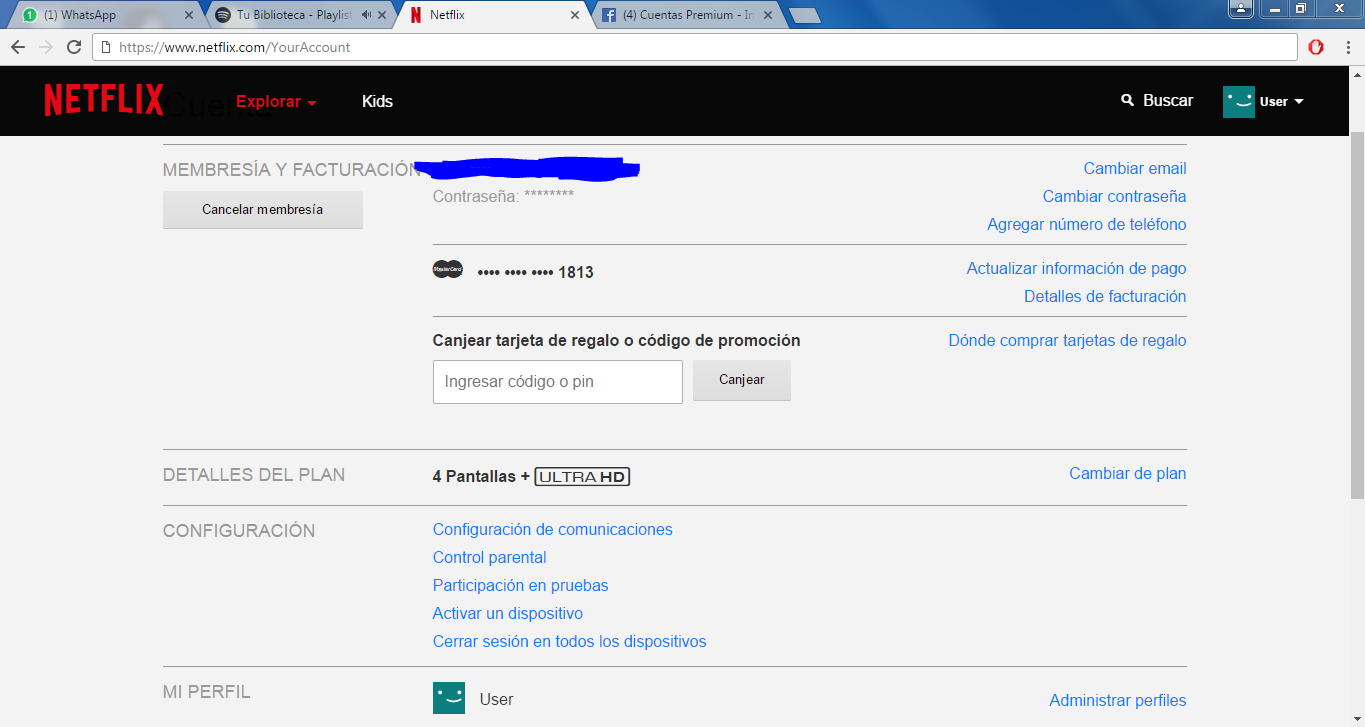The image size is (1365, 727).
Task: Open Dónde comprar tarjetas de regalo link
Action: (x=1067, y=341)
